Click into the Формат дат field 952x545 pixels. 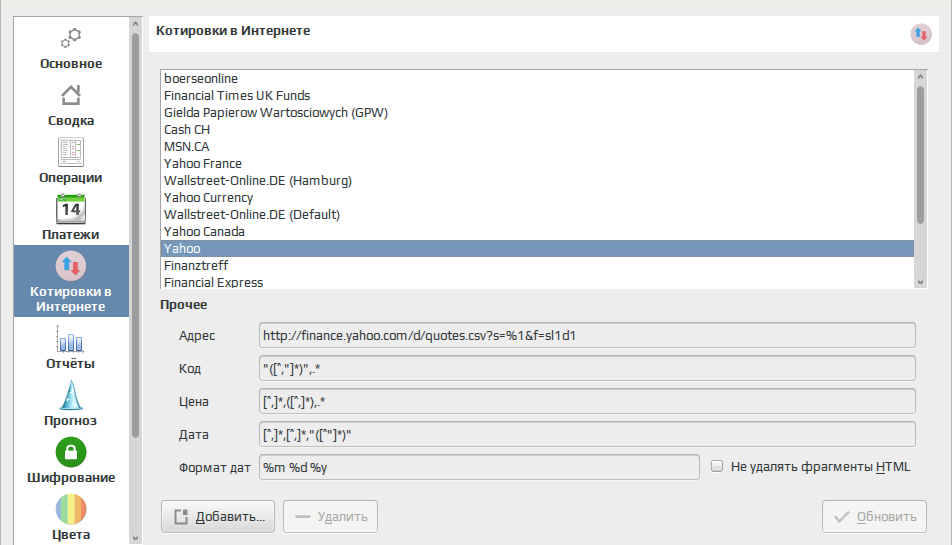479,467
